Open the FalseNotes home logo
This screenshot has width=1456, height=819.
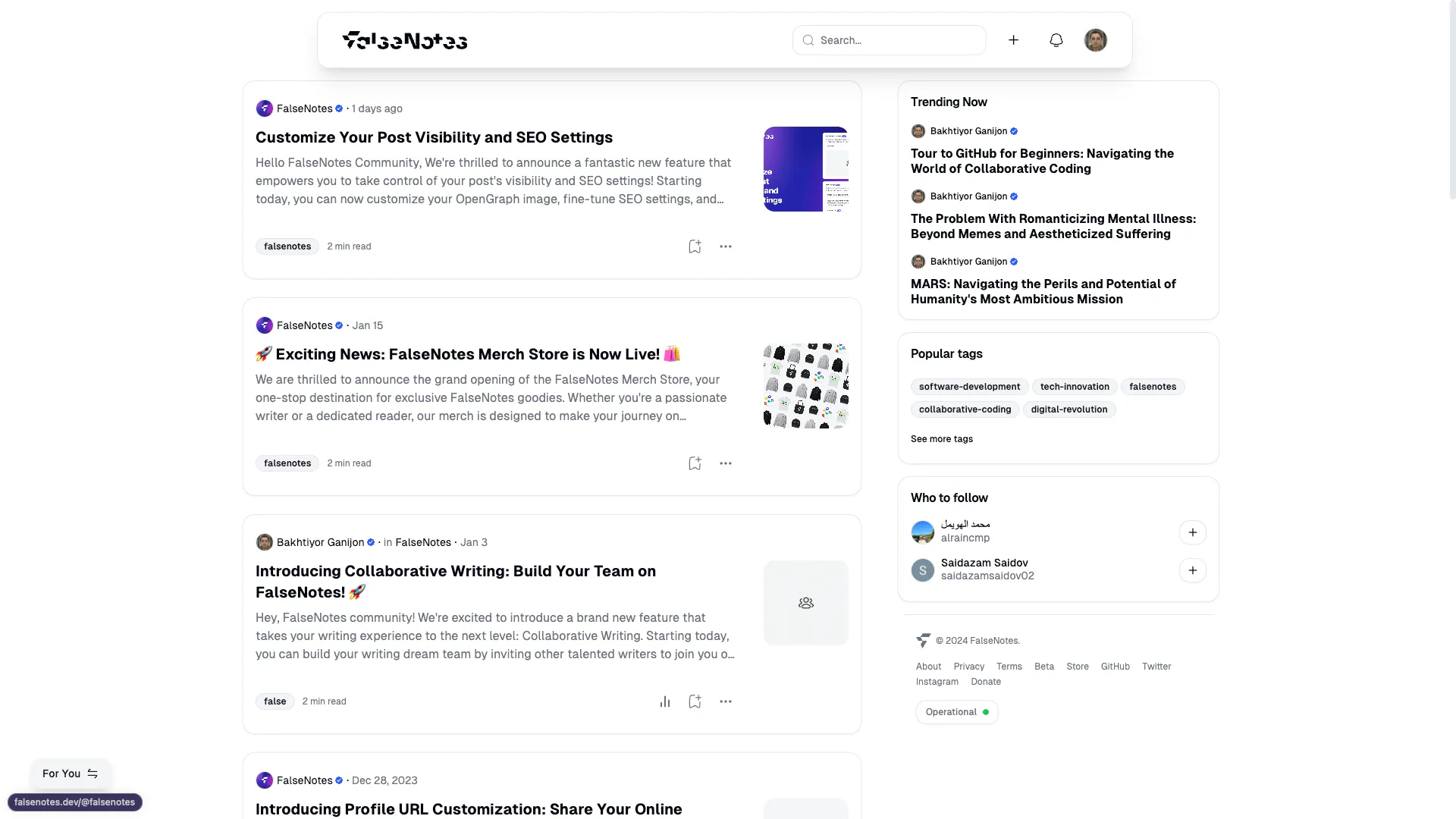pos(405,40)
